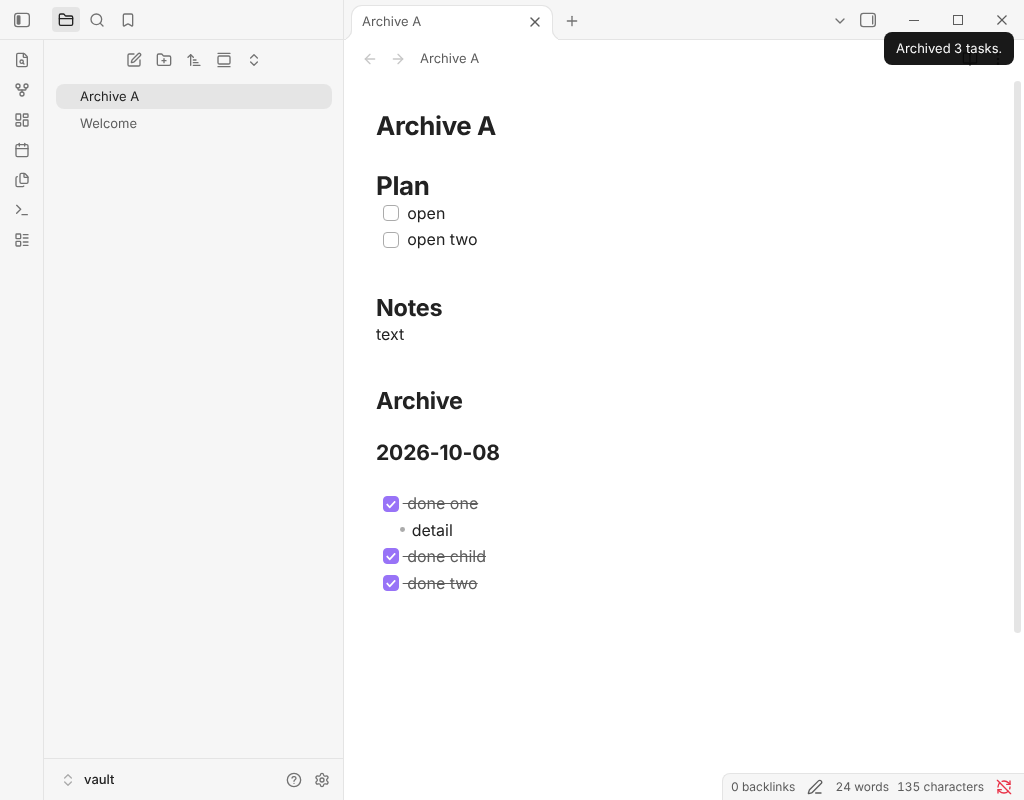Navigate forward in history

[x=398, y=59]
